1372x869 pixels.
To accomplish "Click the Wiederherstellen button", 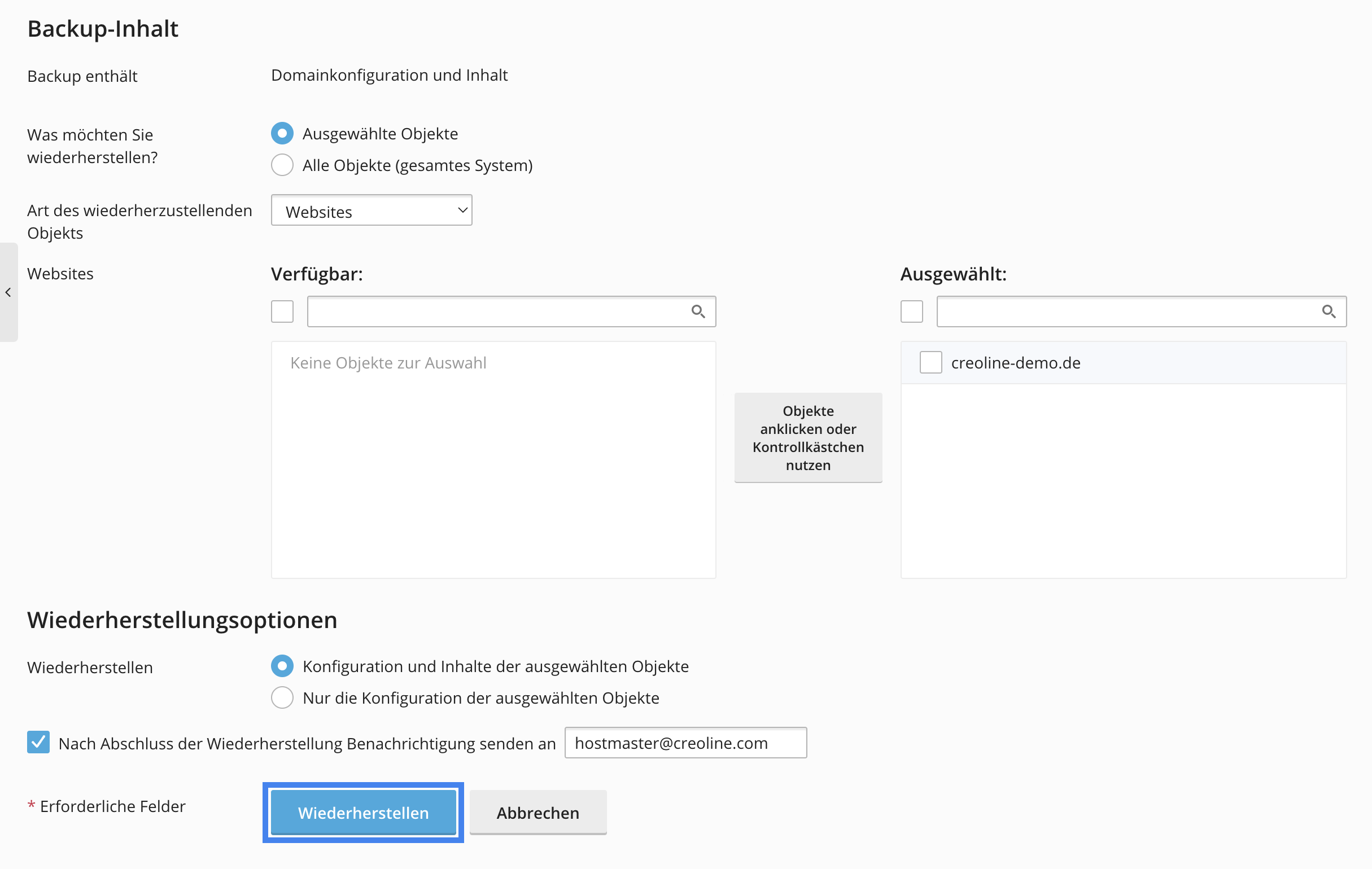I will (x=363, y=813).
